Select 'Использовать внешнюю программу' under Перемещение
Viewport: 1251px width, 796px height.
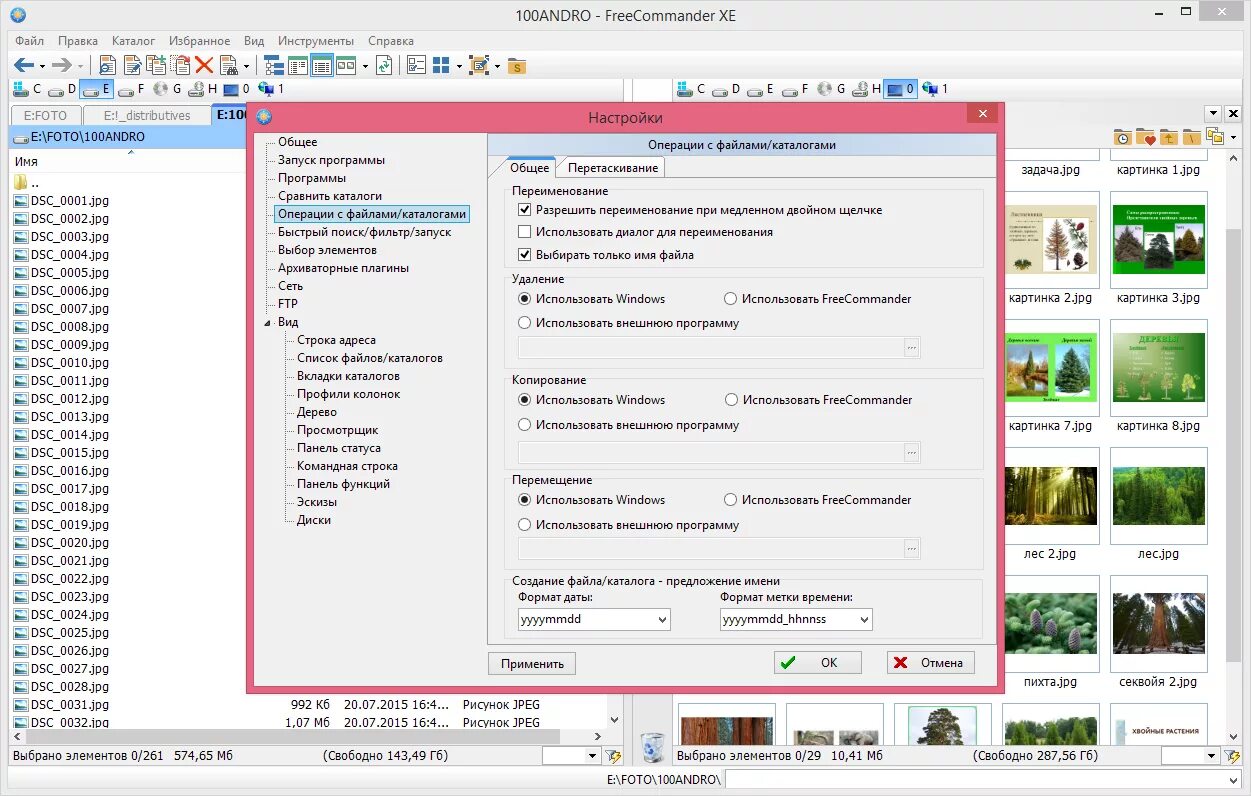click(525, 525)
